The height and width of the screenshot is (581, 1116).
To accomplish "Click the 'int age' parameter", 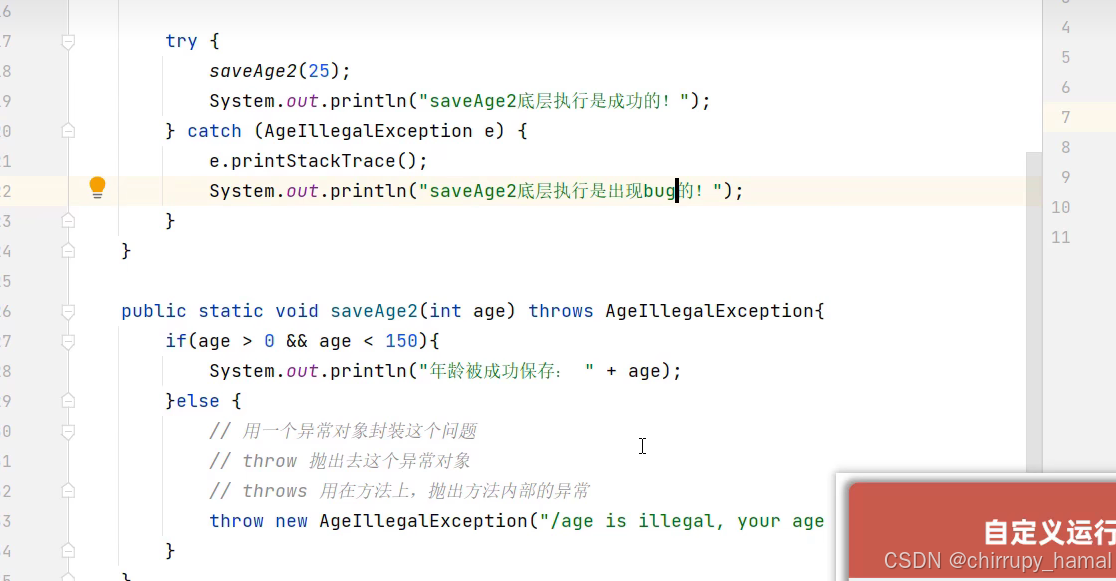I will [467, 311].
